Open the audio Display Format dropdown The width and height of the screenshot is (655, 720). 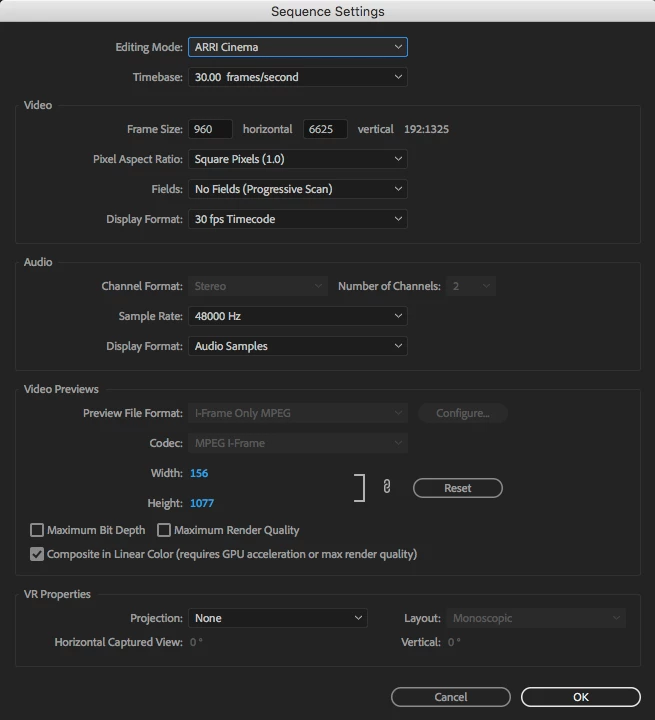[x=298, y=346]
